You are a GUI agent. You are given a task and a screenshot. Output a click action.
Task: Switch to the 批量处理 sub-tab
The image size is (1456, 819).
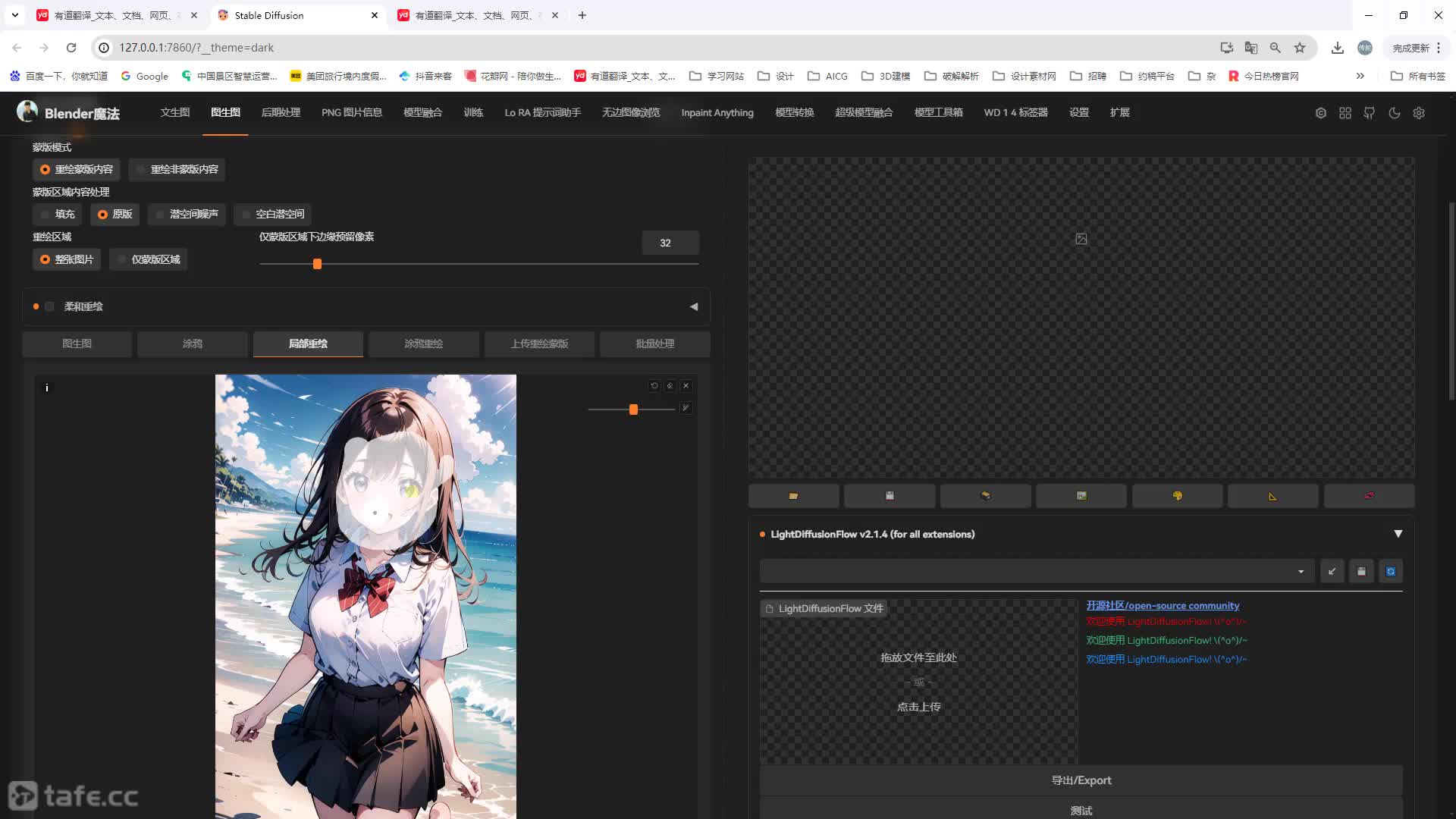pyautogui.click(x=654, y=344)
